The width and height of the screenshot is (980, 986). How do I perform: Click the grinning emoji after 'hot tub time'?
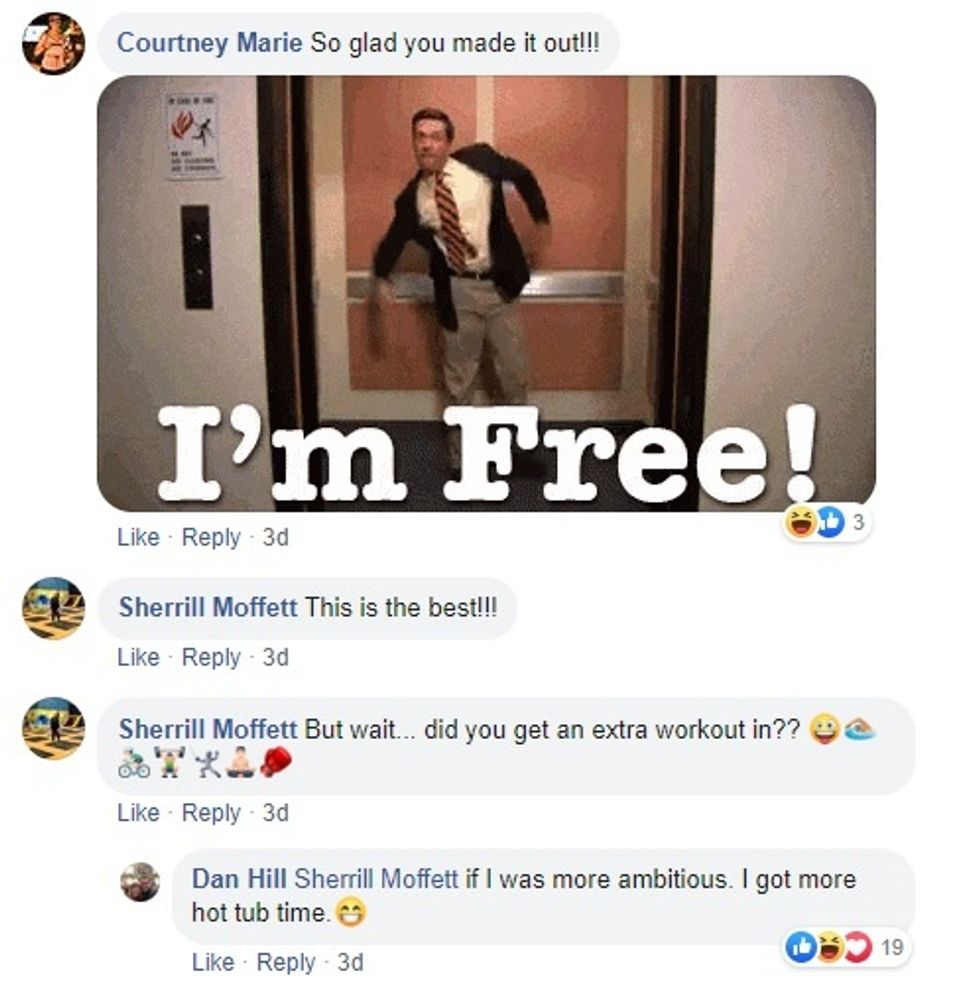pyautogui.click(x=350, y=913)
